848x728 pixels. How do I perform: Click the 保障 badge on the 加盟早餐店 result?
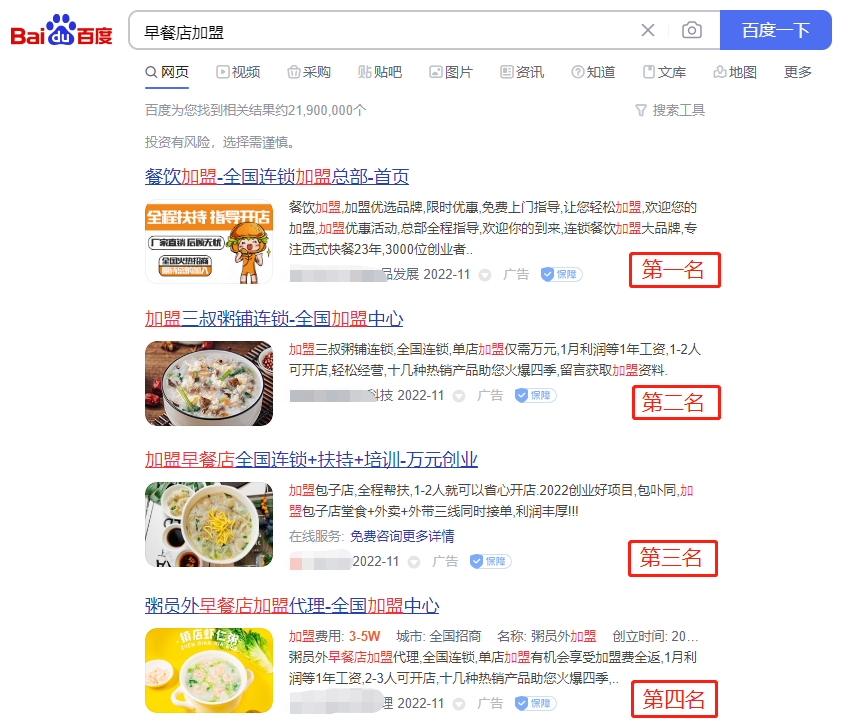point(491,561)
